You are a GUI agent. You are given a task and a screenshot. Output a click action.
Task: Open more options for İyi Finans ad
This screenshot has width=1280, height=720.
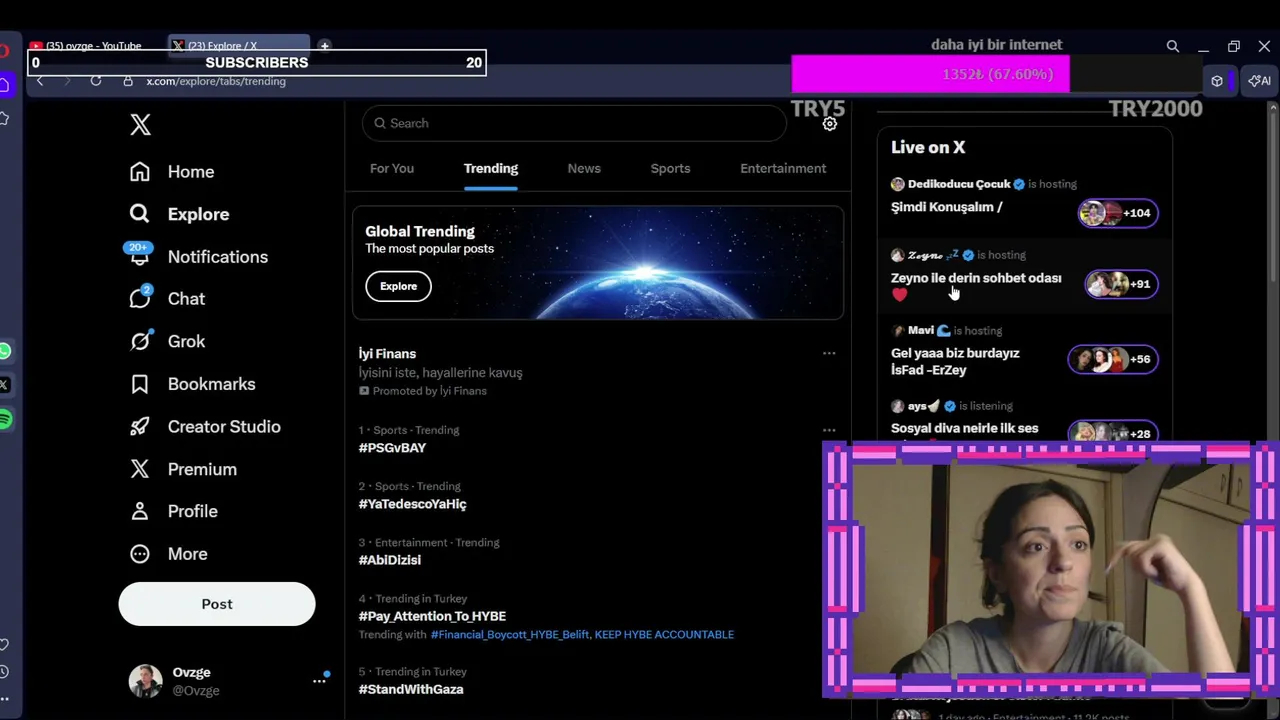(x=829, y=353)
